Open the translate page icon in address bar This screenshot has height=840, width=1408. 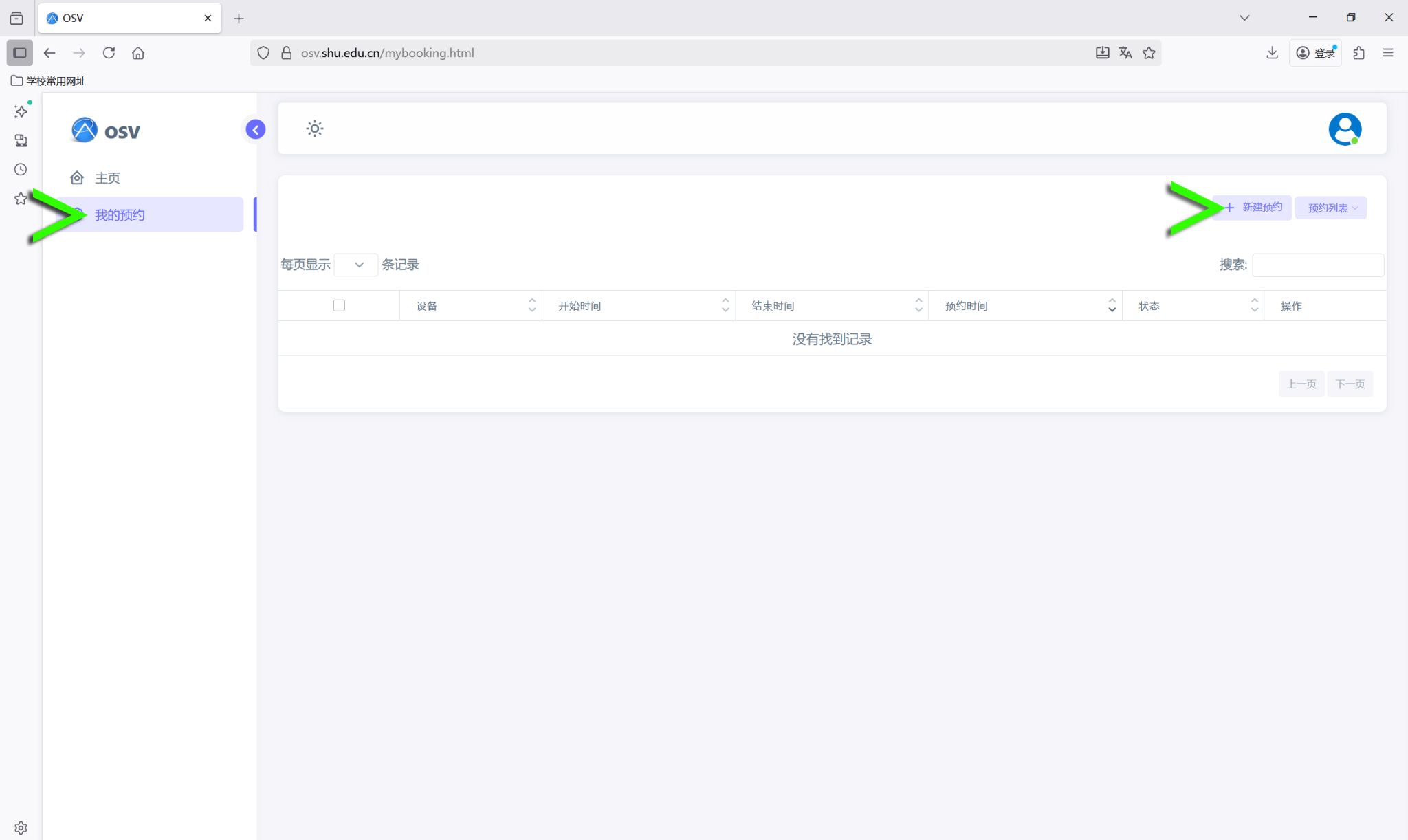[x=1125, y=53]
